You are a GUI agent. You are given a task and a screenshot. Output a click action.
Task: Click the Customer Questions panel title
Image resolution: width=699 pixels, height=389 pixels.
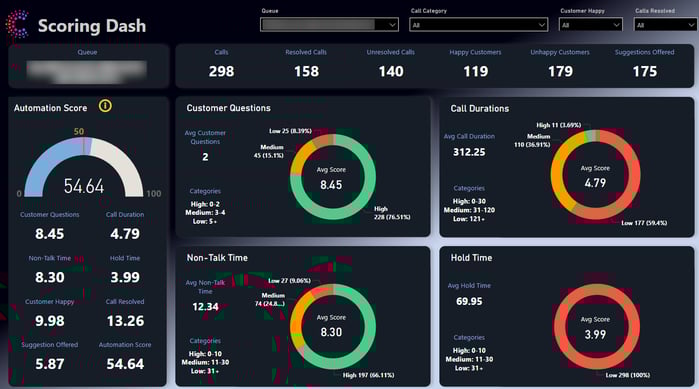228,108
